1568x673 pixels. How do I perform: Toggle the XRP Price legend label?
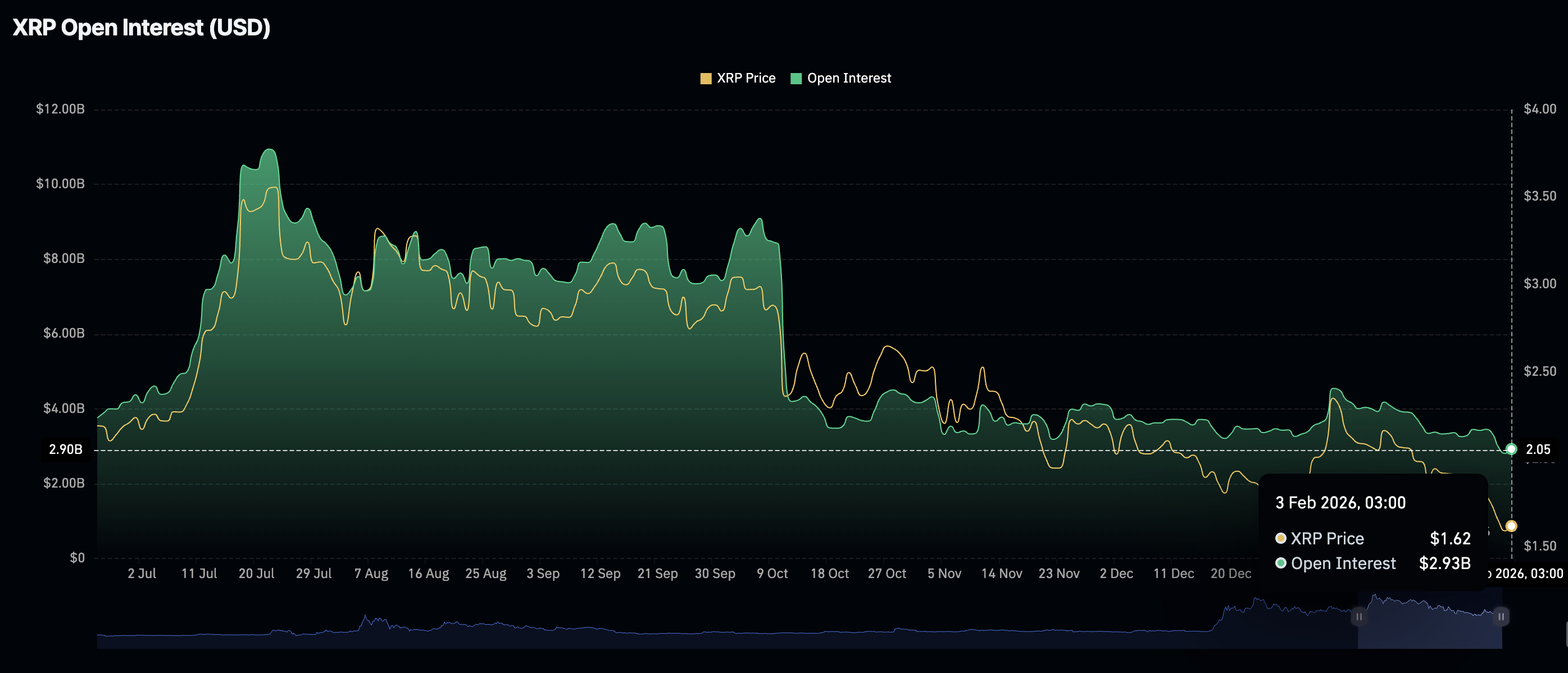point(746,79)
